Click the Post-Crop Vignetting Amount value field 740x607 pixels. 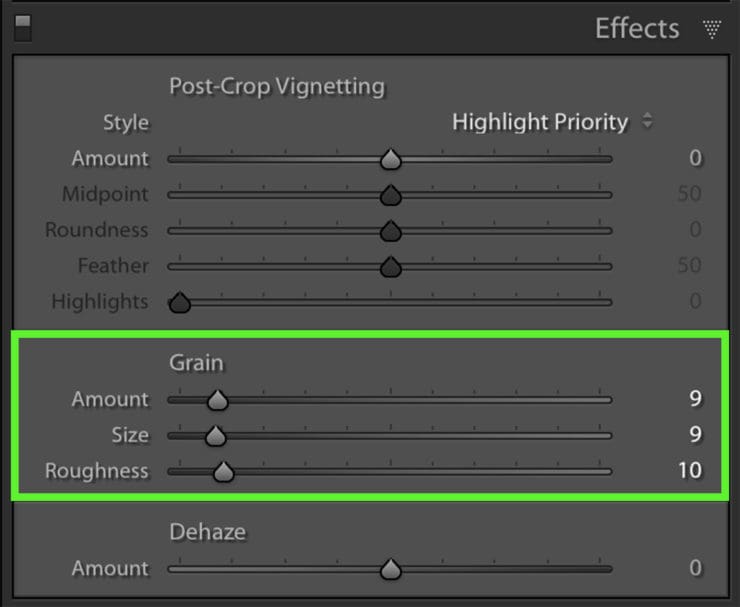coord(695,158)
